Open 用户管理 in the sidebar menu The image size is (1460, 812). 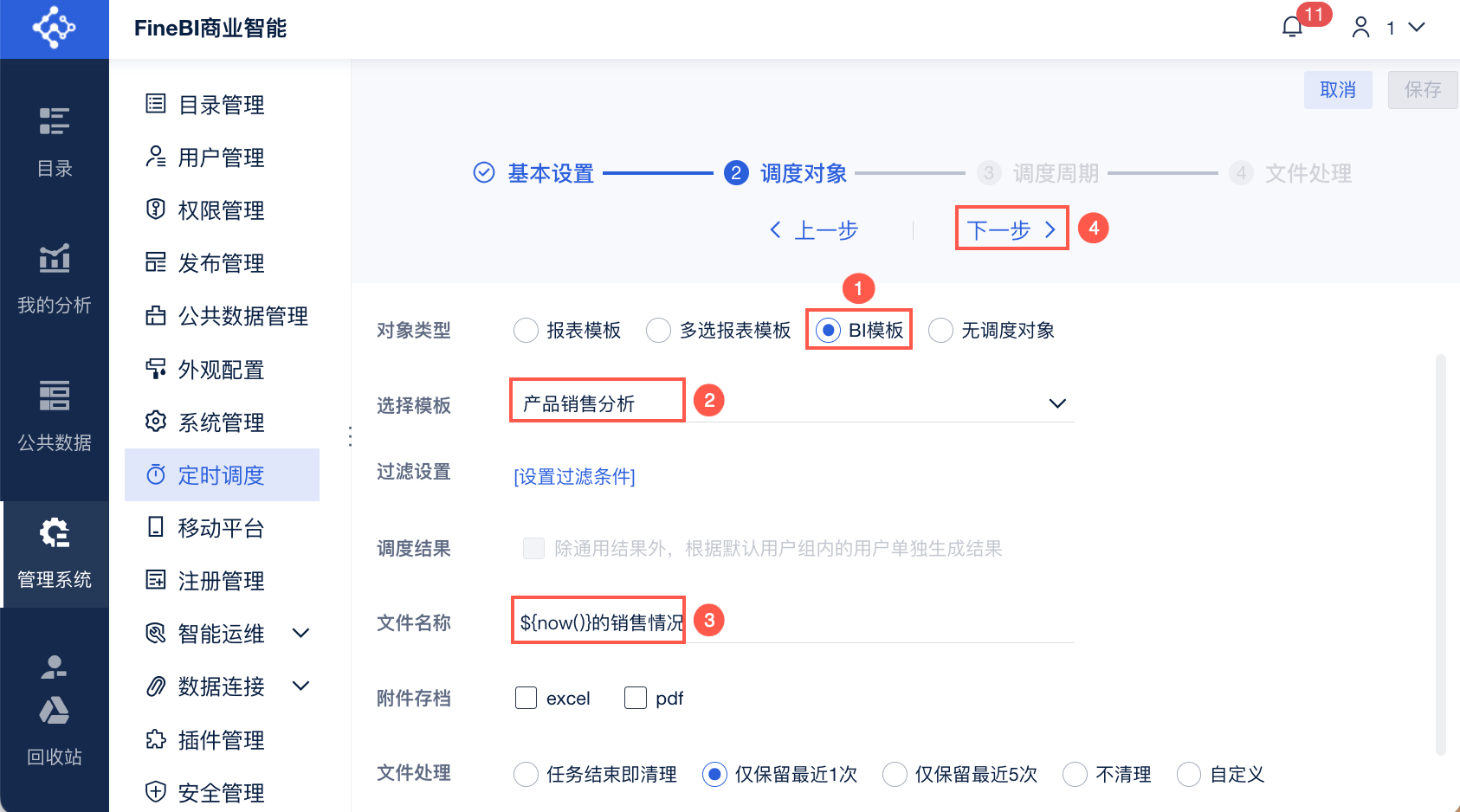click(221, 158)
